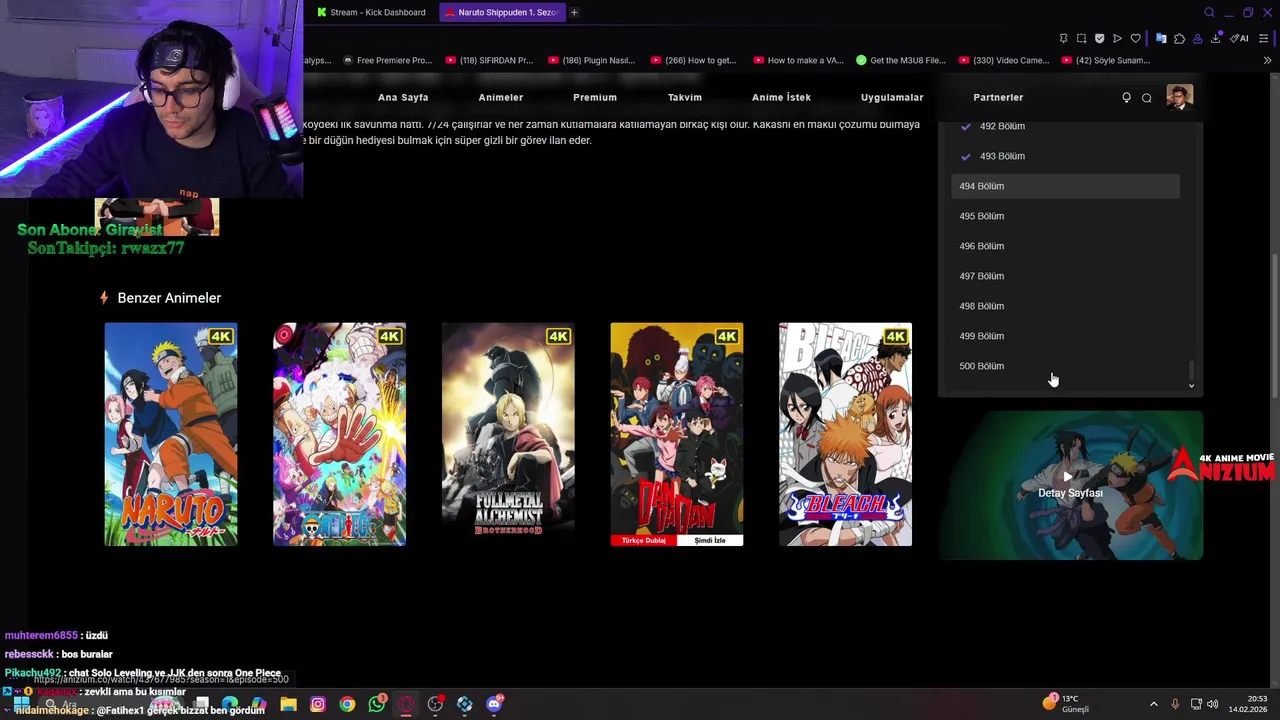The height and width of the screenshot is (720, 1280).
Task: Open File Explorer from taskbar
Action: (288, 704)
